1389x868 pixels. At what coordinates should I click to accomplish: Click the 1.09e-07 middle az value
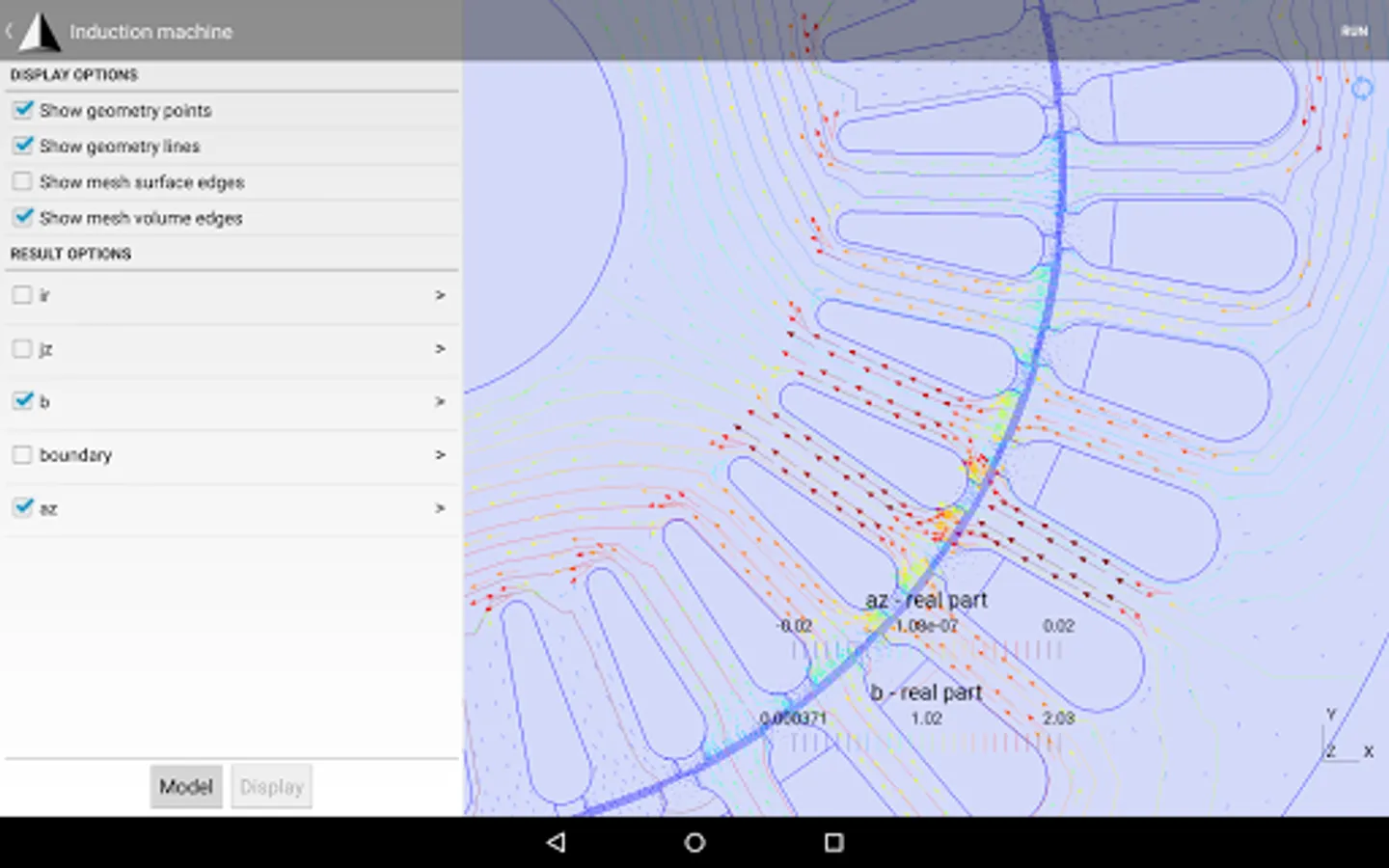(926, 626)
